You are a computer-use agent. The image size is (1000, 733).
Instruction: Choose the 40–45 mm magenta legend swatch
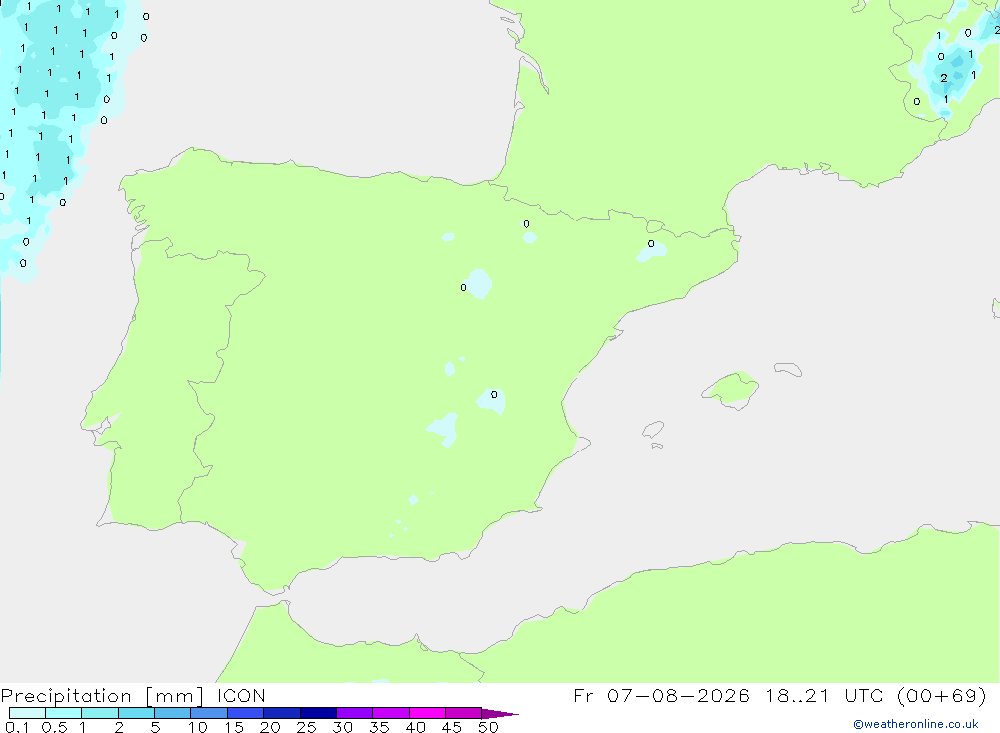tap(427, 713)
